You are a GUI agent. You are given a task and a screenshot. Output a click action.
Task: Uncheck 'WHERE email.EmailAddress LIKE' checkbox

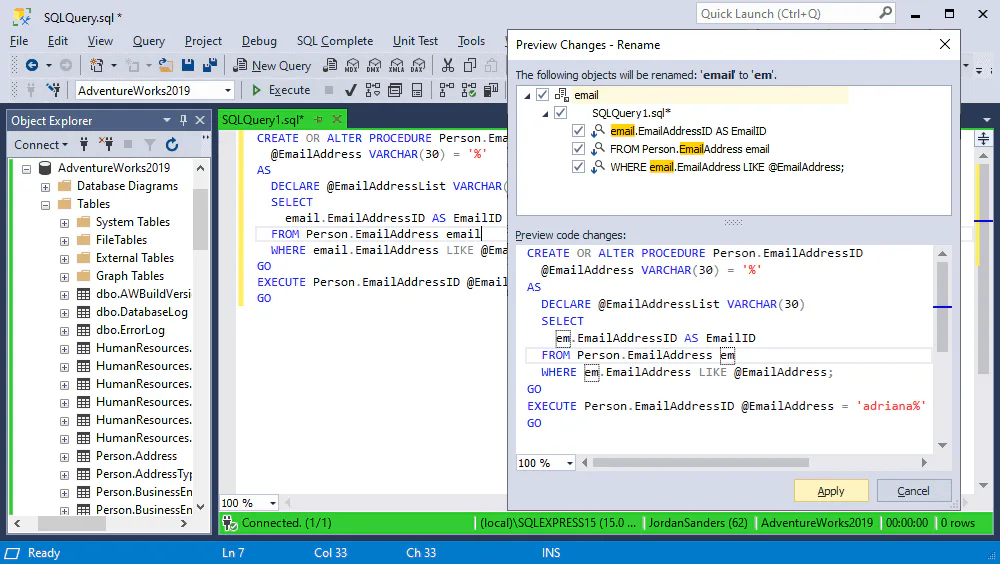click(x=578, y=166)
